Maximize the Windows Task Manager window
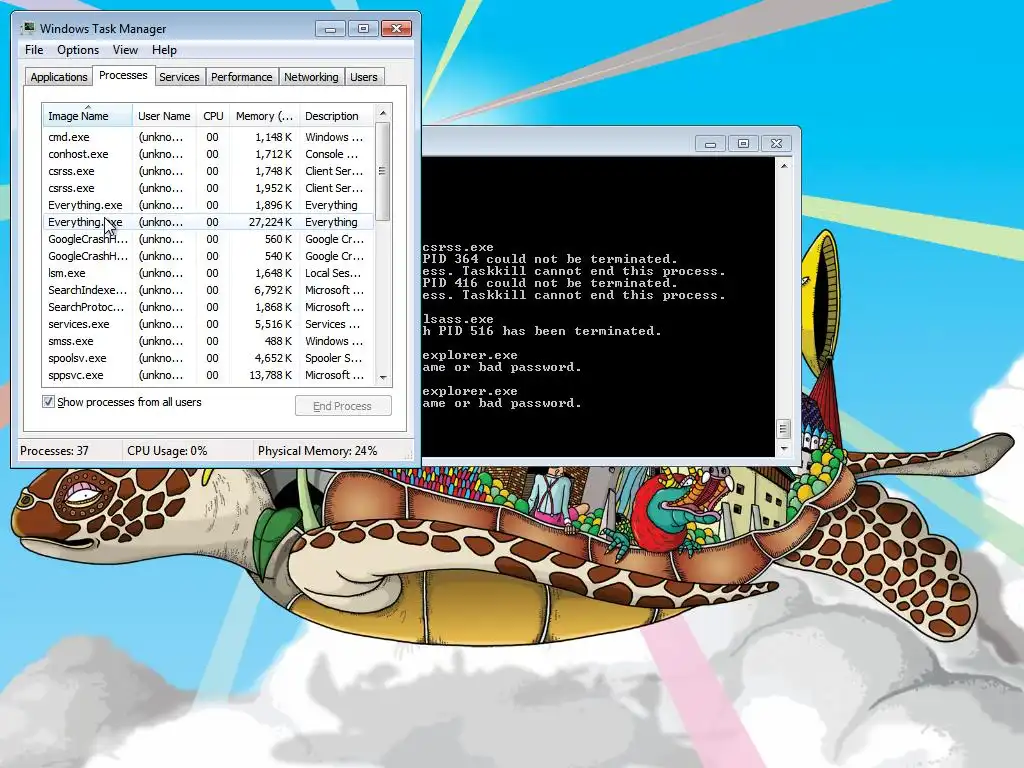The width and height of the screenshot is (1024, 768). pyautogui.click(x=363, y=29)
